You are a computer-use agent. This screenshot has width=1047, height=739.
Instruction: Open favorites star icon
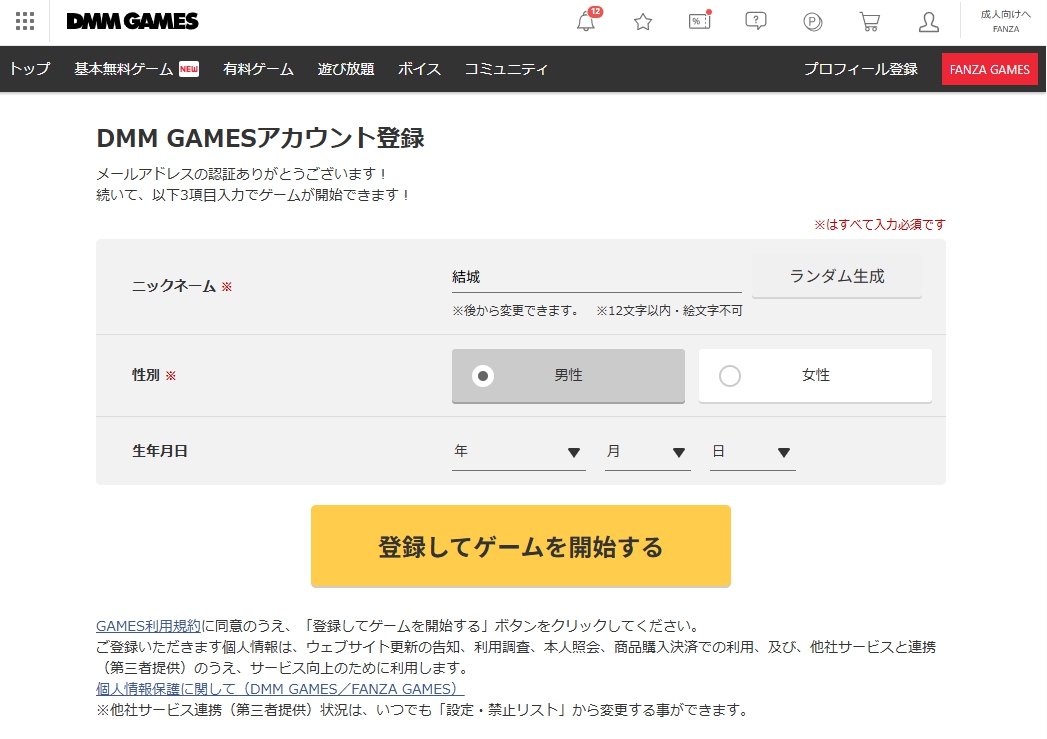(643, 22)
